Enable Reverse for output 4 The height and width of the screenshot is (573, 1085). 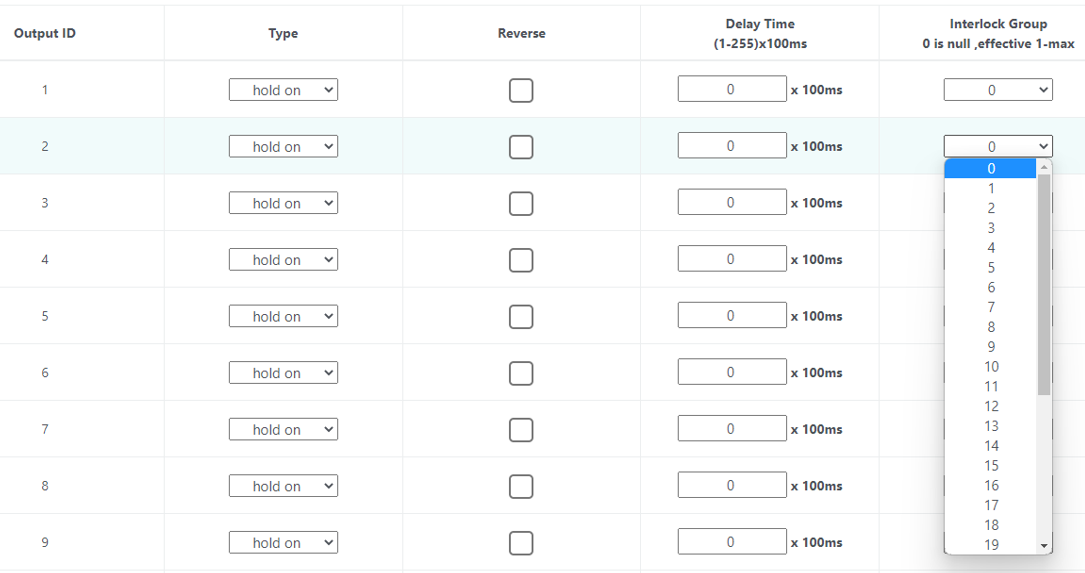[520, 260]
